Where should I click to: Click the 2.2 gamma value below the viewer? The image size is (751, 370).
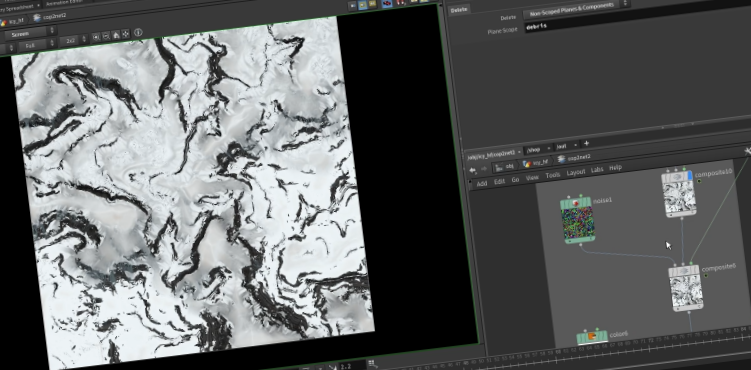tap(347, 366)
